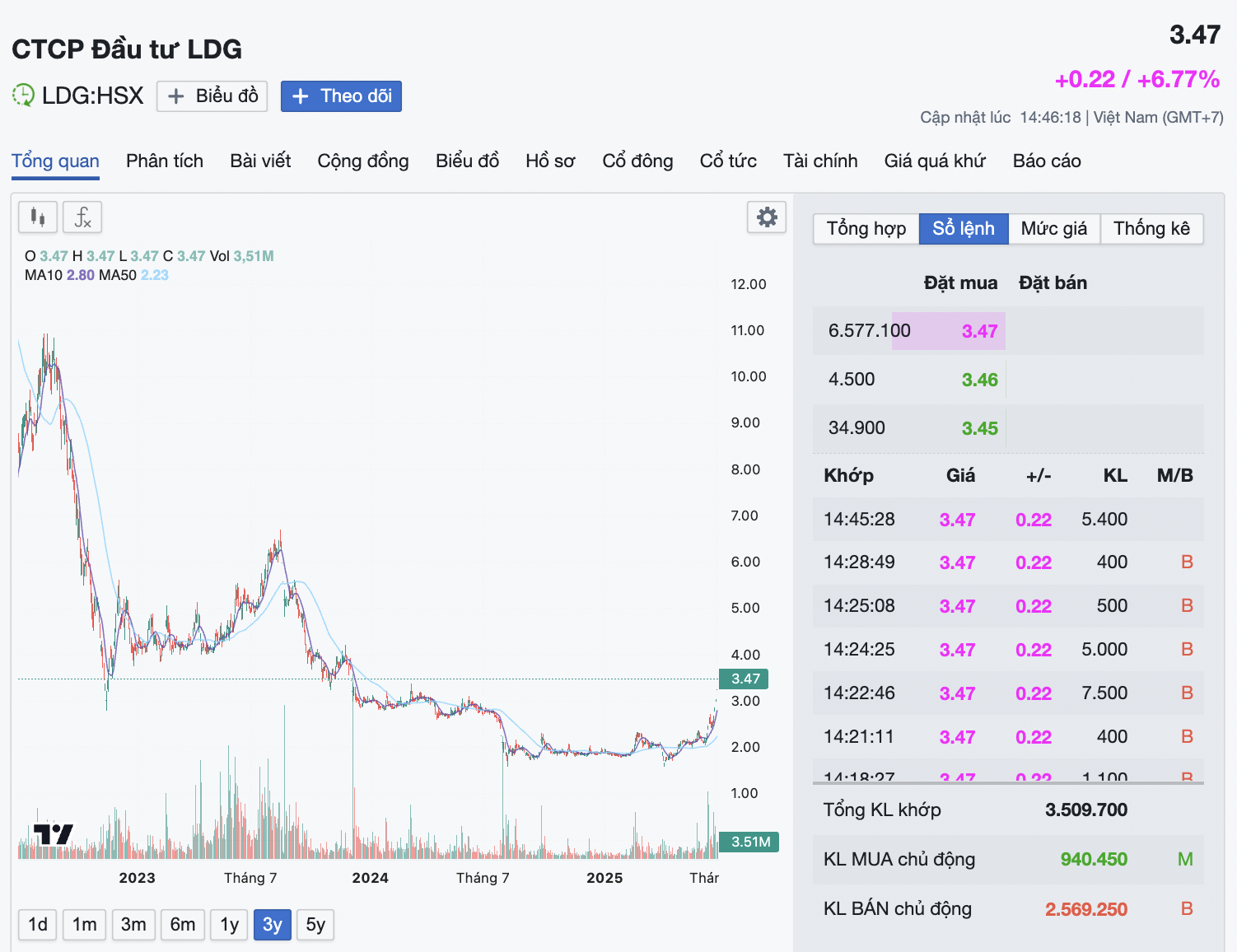
Task: Select the Thống kê panel tab
Action: (x=1151, y=229)
